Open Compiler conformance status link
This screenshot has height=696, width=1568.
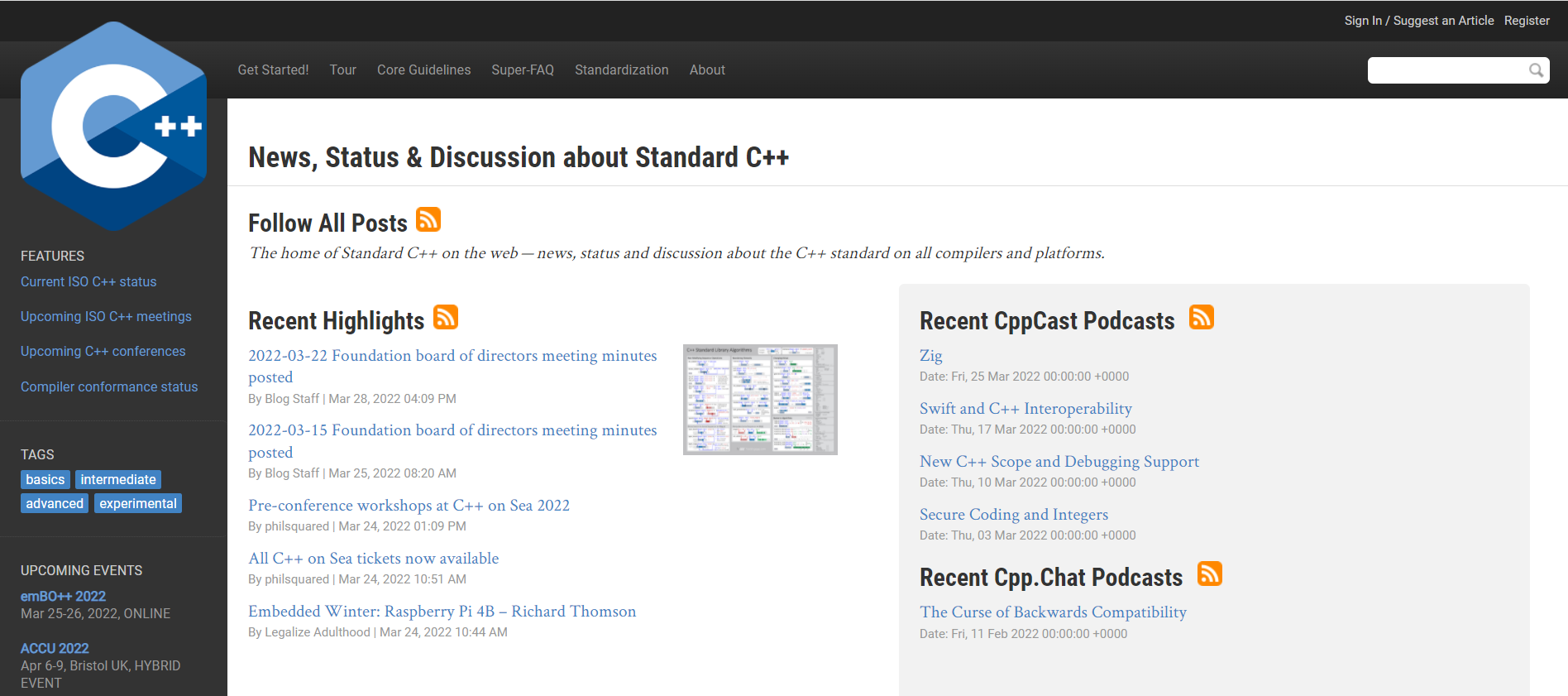pos(109,387)
